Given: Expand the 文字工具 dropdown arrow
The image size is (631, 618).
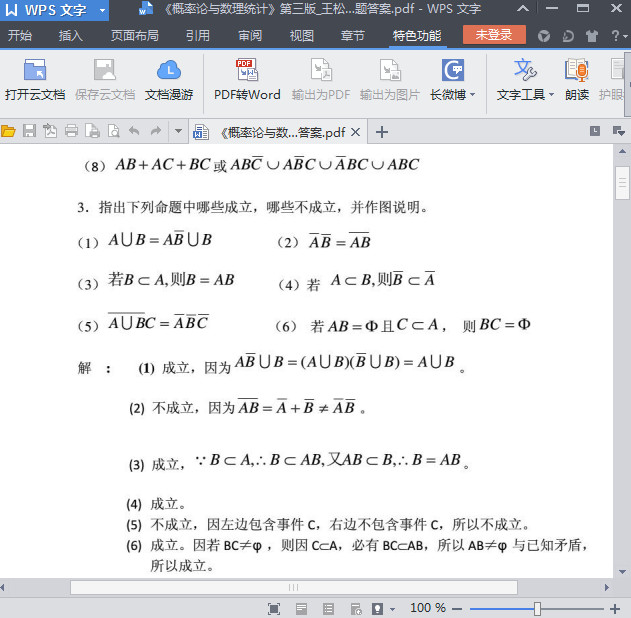Looking at the screenshot, I should click(x=552, y=95).
